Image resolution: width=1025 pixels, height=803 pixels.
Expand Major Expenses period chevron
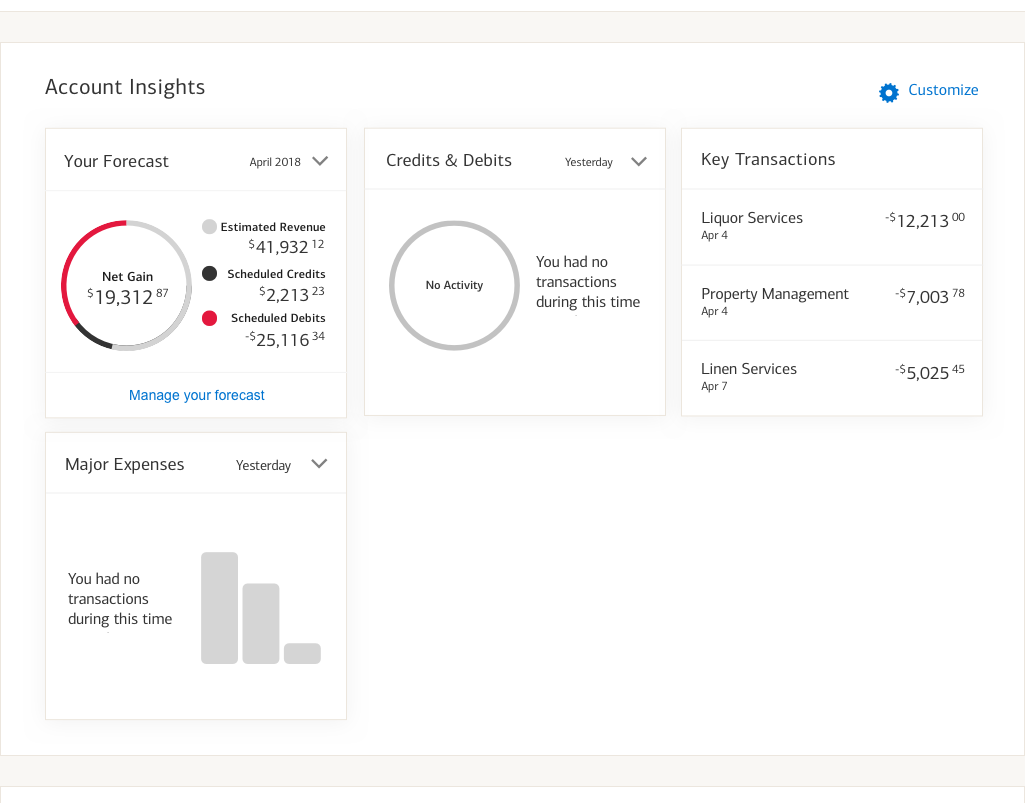tap(319, 464)
